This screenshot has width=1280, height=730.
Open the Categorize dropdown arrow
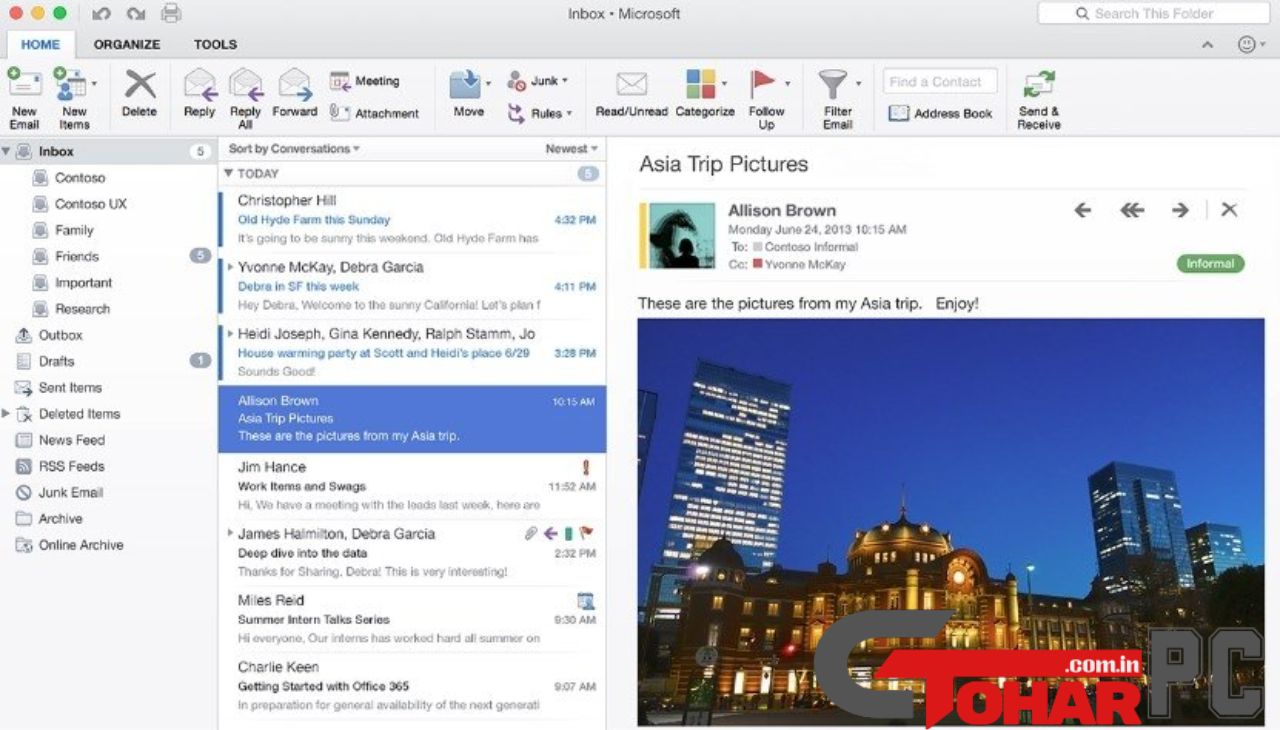[724, 83]
